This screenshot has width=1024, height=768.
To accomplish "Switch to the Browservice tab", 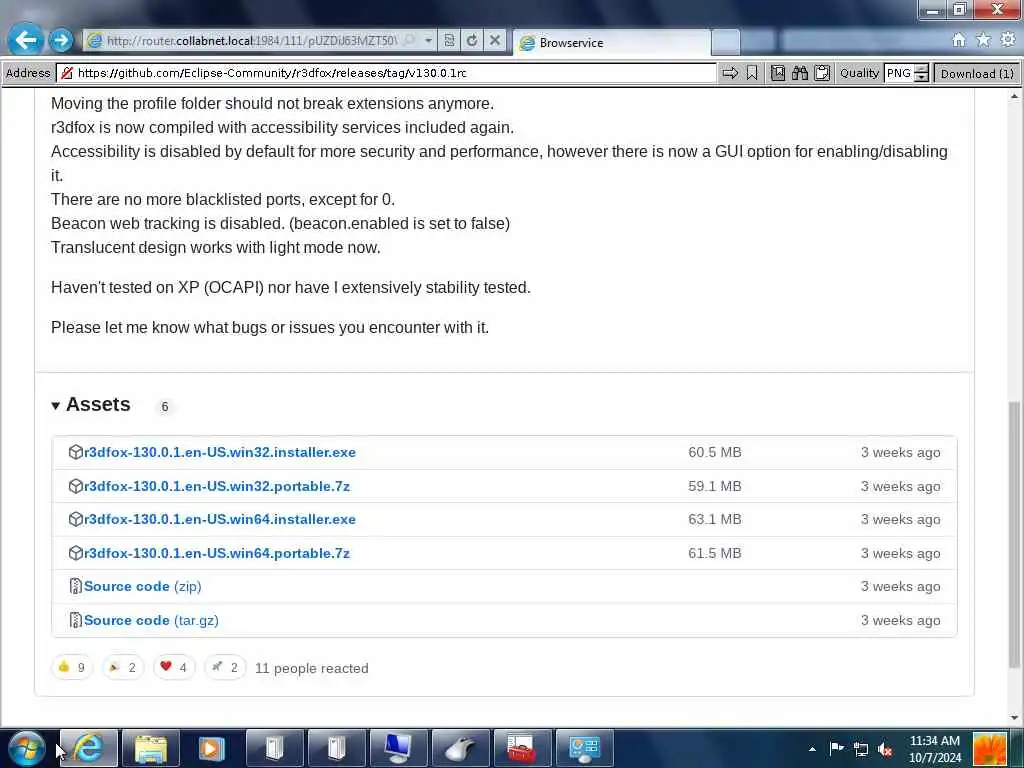I will point(611,42).
